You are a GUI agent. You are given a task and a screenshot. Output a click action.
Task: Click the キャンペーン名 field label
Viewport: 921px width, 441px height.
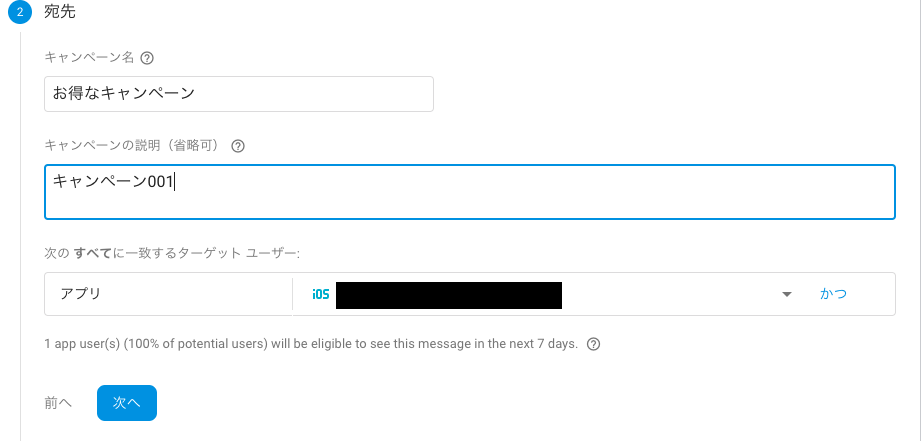coord(89,58)
